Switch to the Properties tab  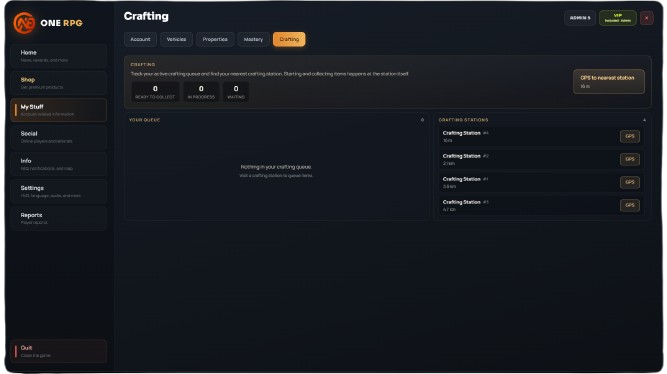215,39
